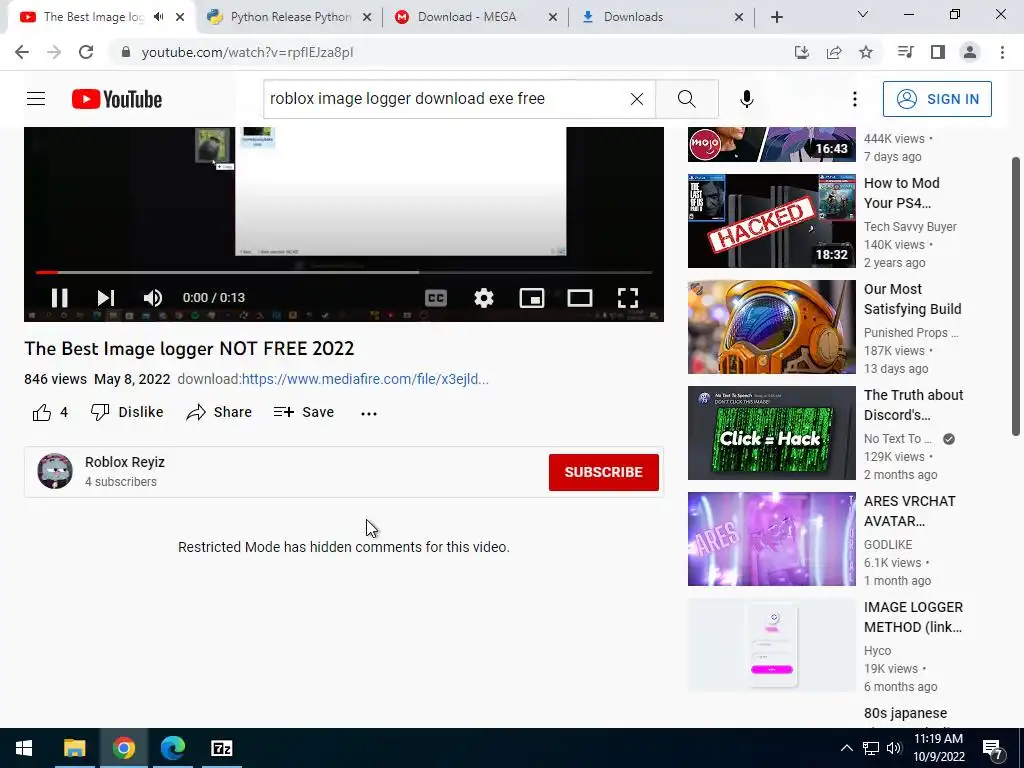The width and height of the screenshot is (1024, 768).
Task: Toggle closed captions on the video
Action: point(436,298)
